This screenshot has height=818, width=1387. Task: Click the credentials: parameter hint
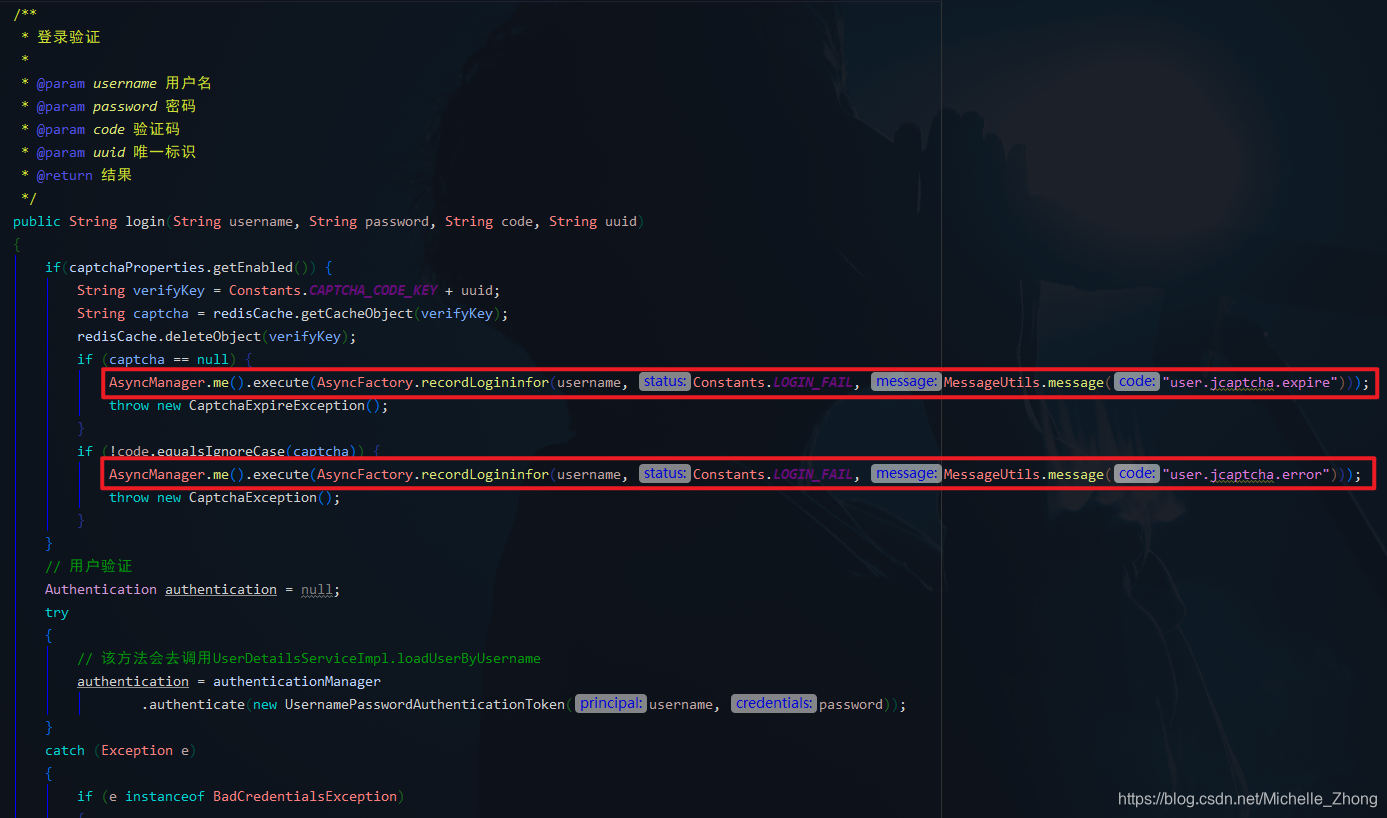(x=774, y=704)
